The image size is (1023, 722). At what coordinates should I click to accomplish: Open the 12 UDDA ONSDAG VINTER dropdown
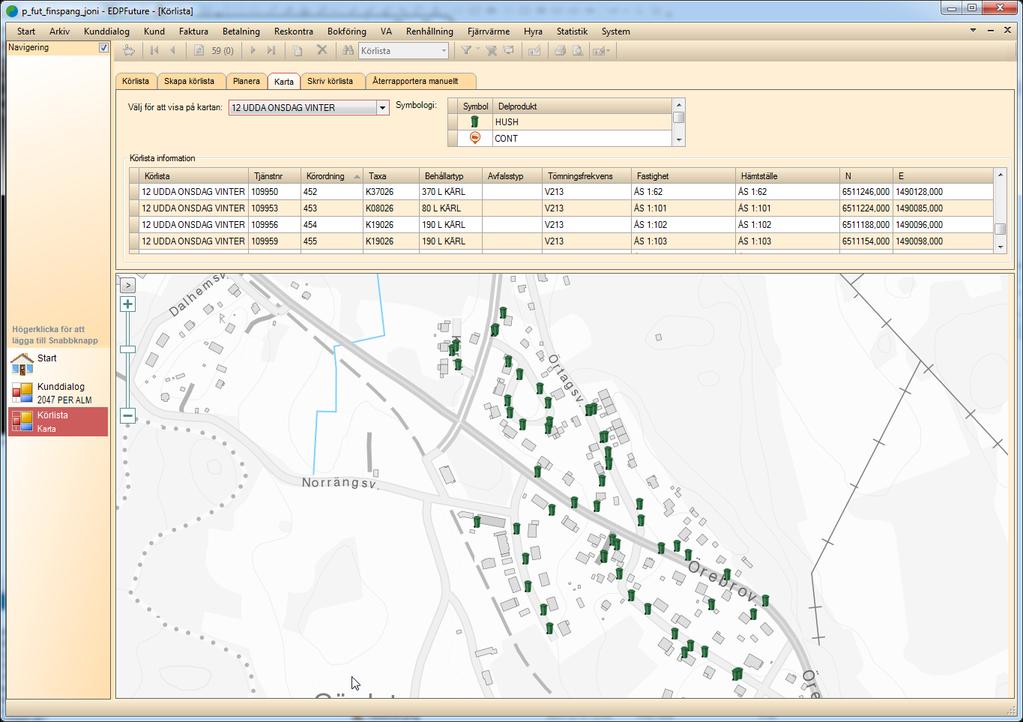click(x=382, y=108)
